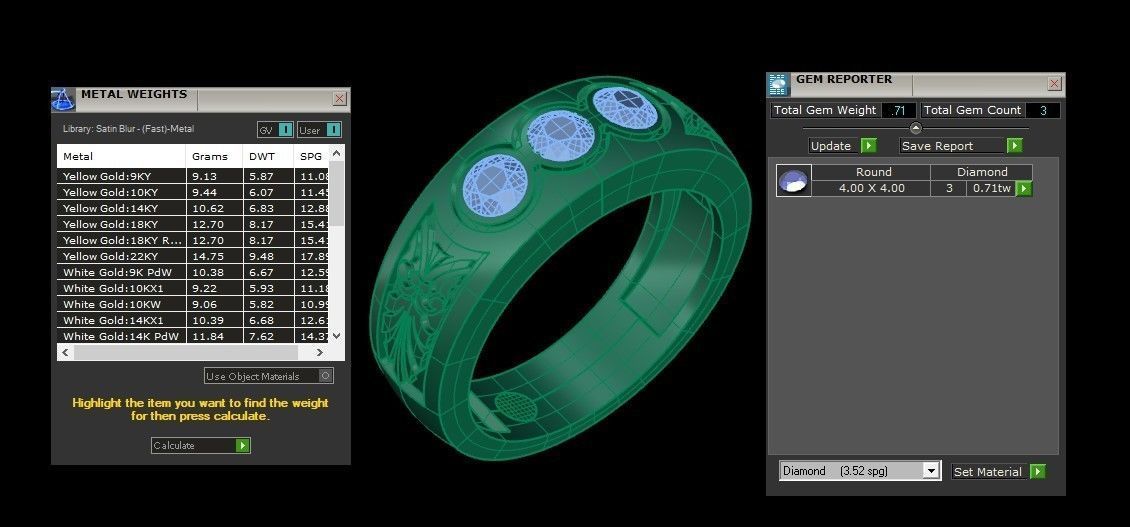1130x527 pixels.
Task: Close the Gem Reporter panel
Action: point(1054,84)
